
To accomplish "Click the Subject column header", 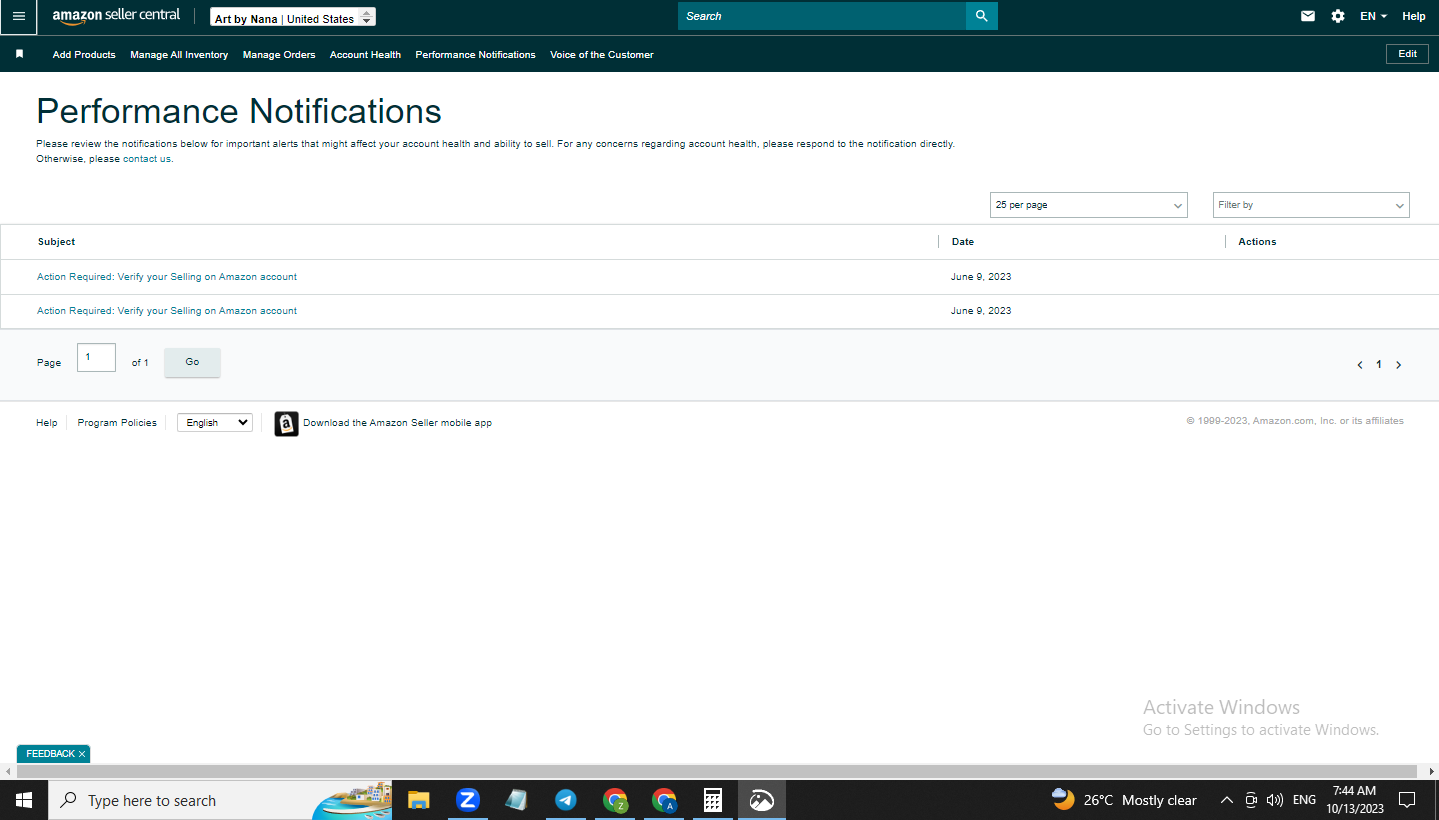I will [56, 242].
